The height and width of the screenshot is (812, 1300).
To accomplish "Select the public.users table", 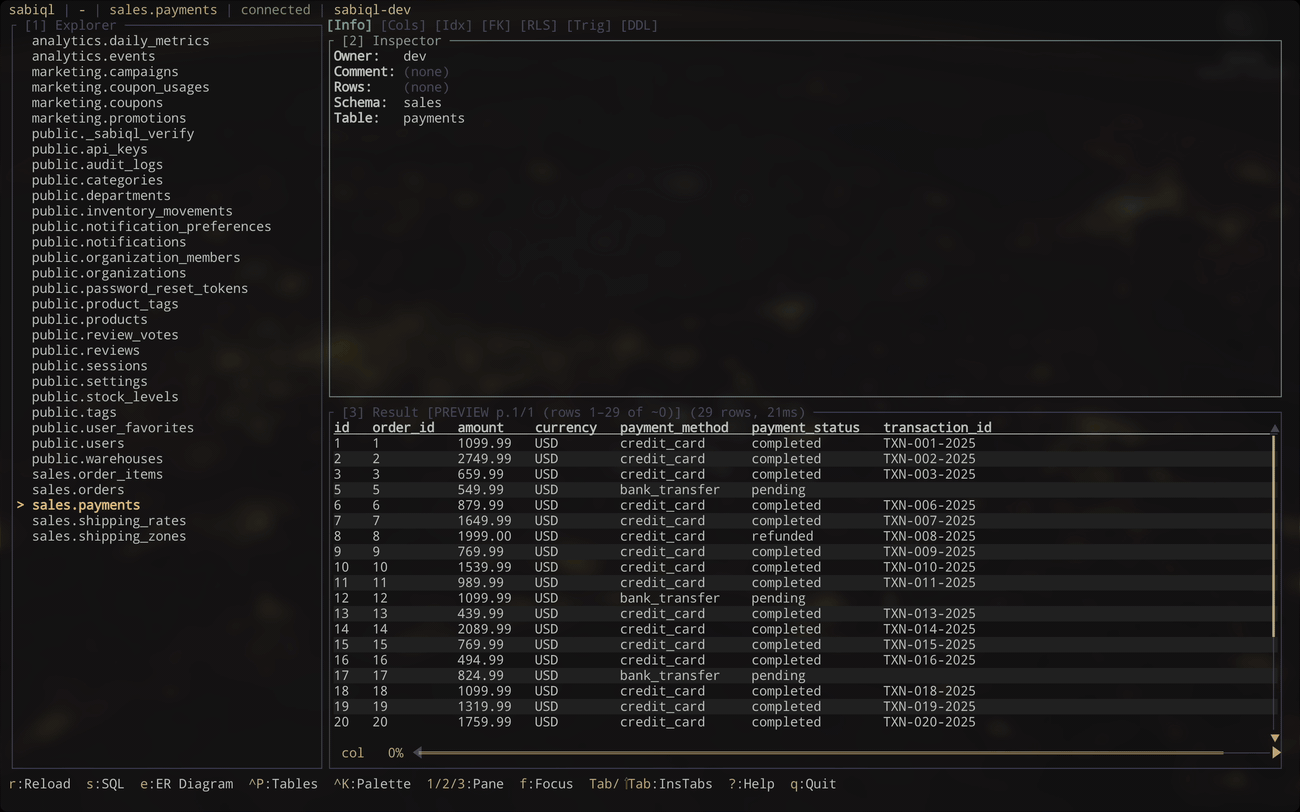I will (x=78, y=443).
